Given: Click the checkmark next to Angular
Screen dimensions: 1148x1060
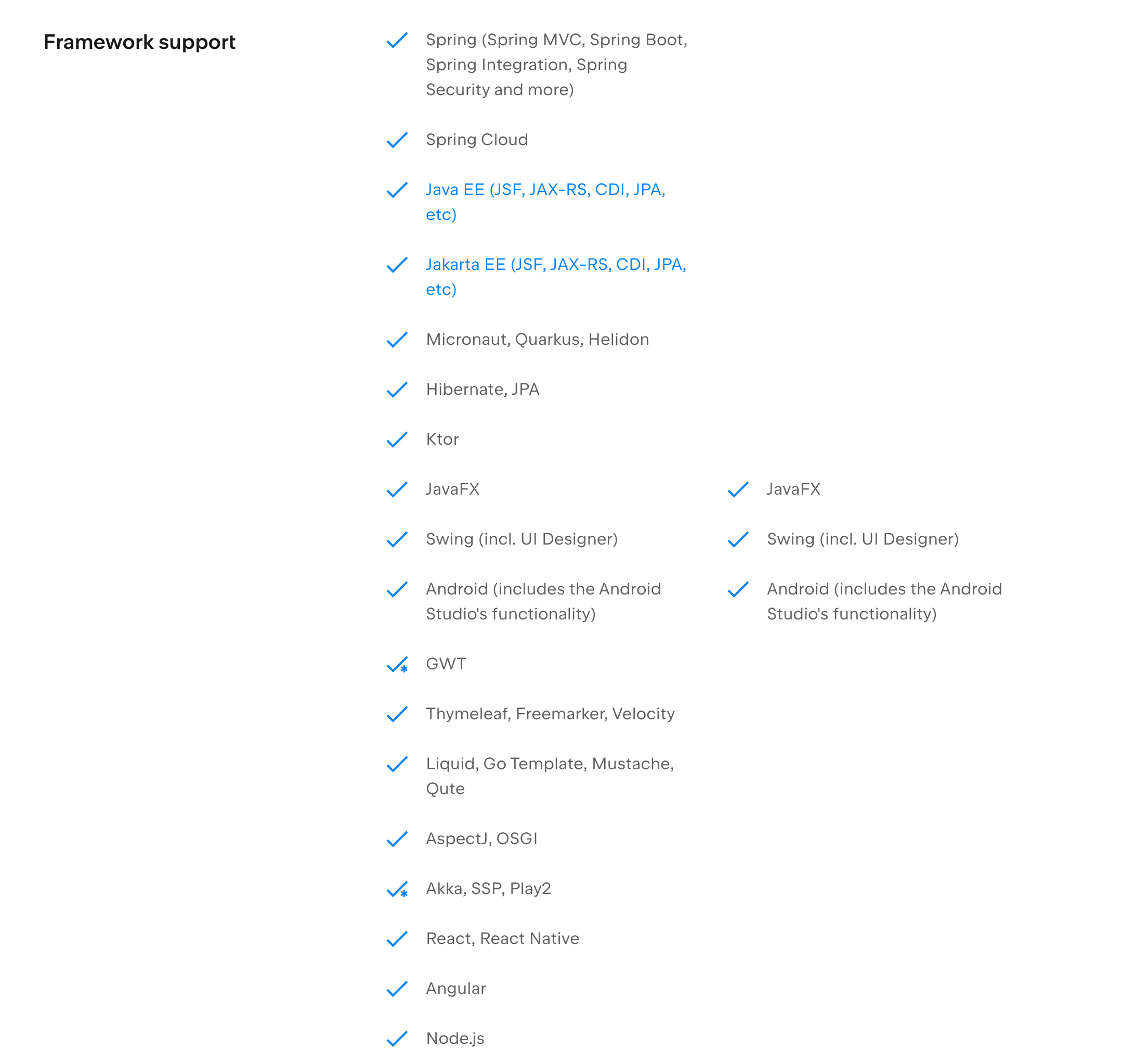Looking at the screenshot, I should point(397,989).
